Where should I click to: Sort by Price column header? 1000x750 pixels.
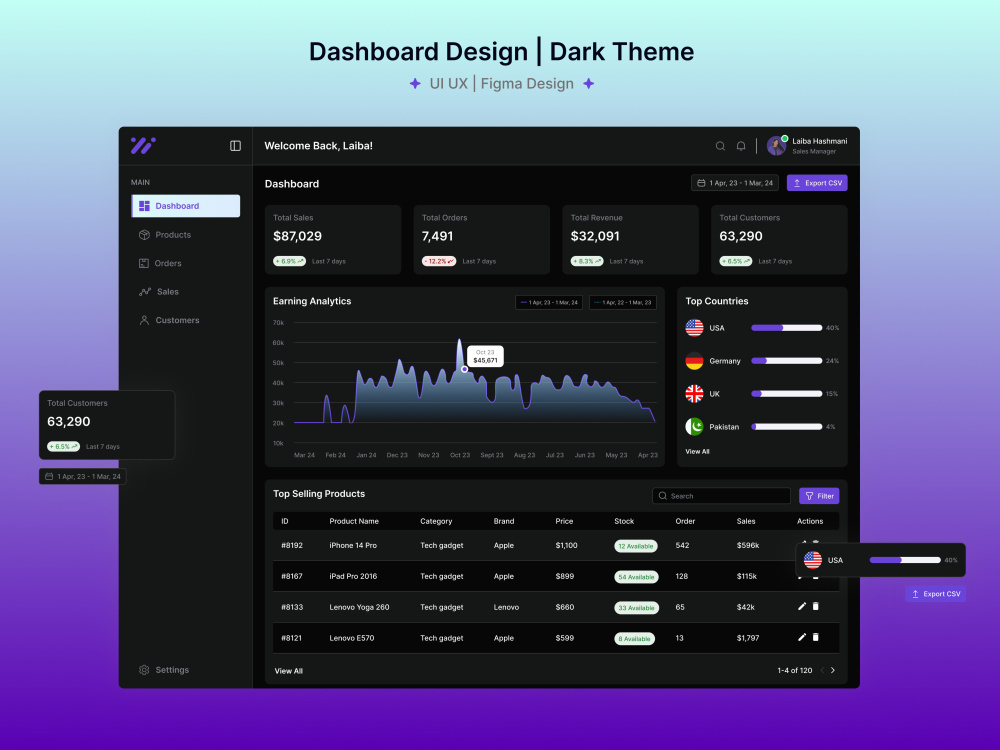point(564,521)
